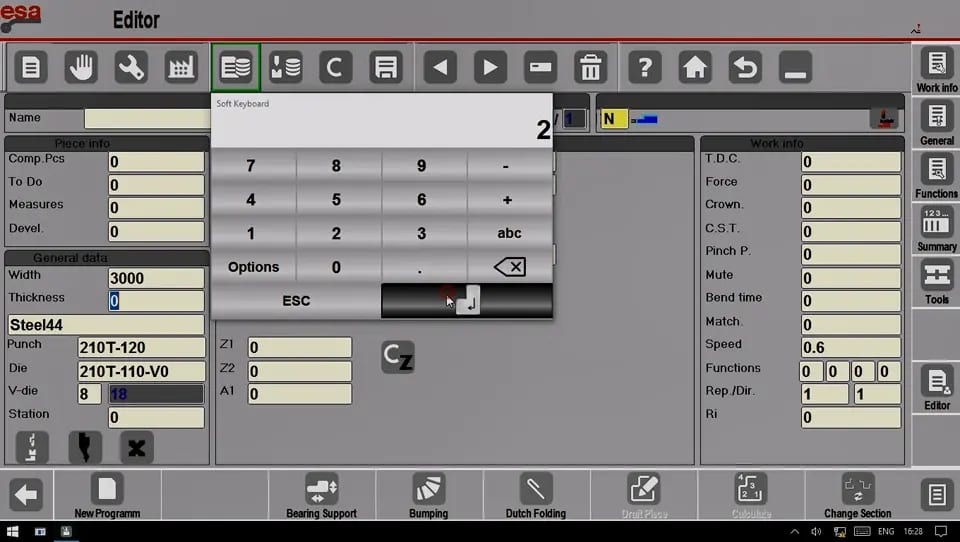Screen dimensions: 960x542
Task: Click the C clear toolbar icon
Action: click(x=336, y=67)
